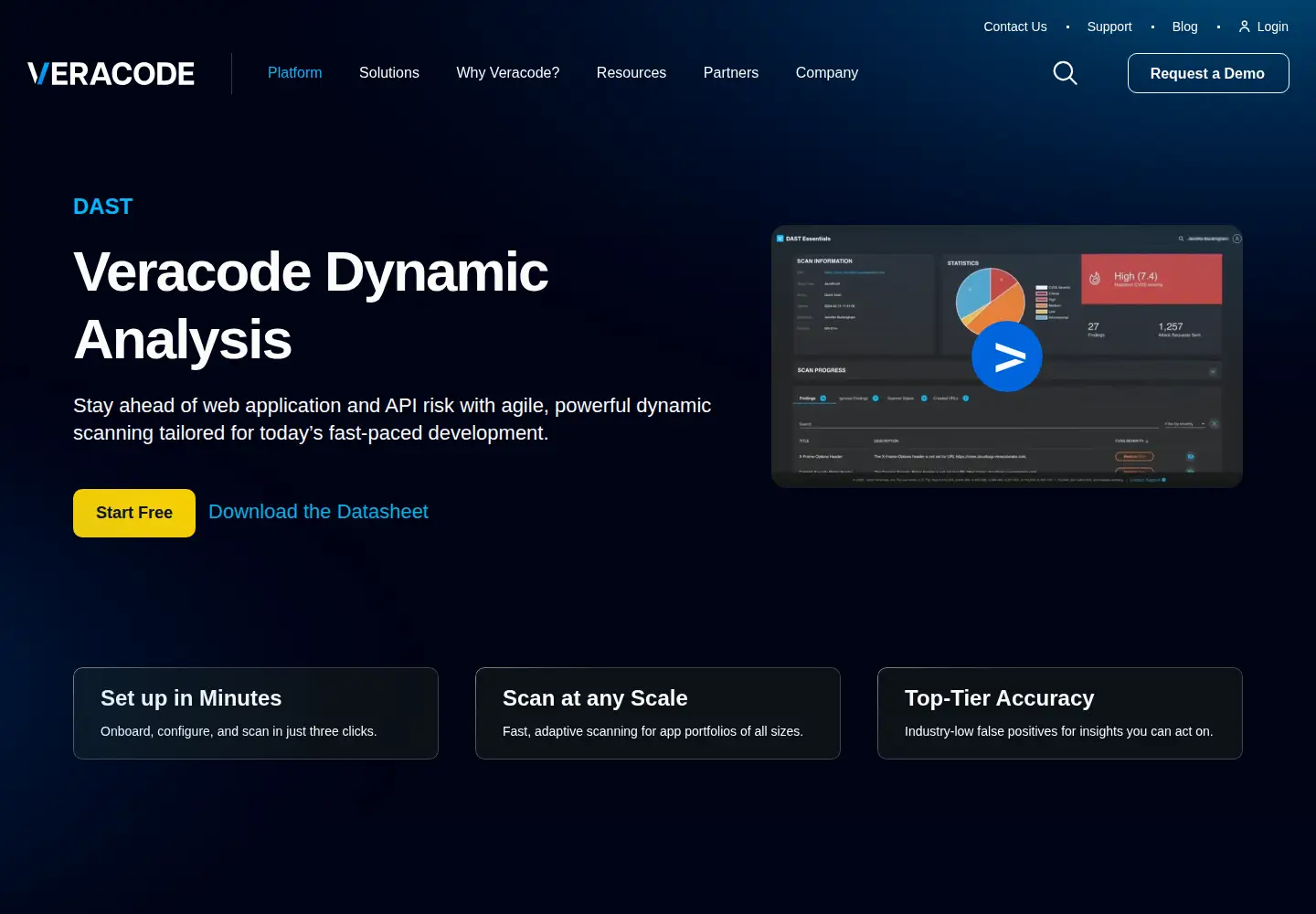Click 'Fast, adaptive scanning' description text

pyautogui.click(x=653, y=731)
